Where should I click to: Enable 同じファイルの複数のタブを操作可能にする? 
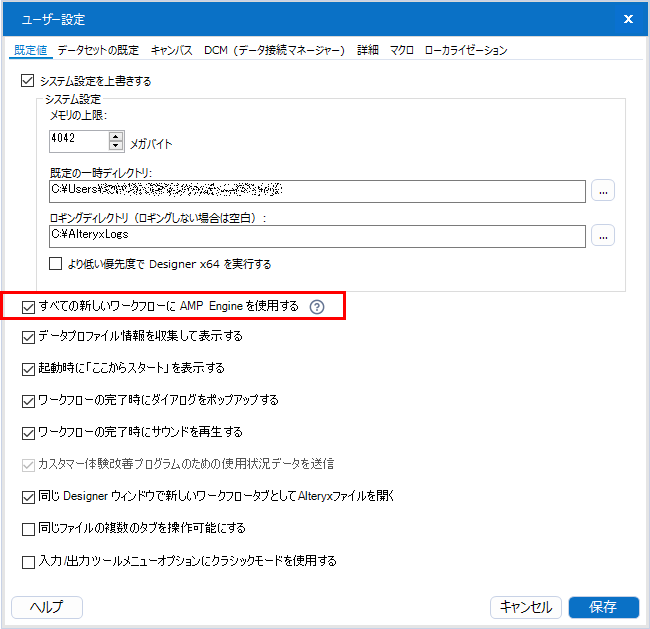[x=28, y=528]
